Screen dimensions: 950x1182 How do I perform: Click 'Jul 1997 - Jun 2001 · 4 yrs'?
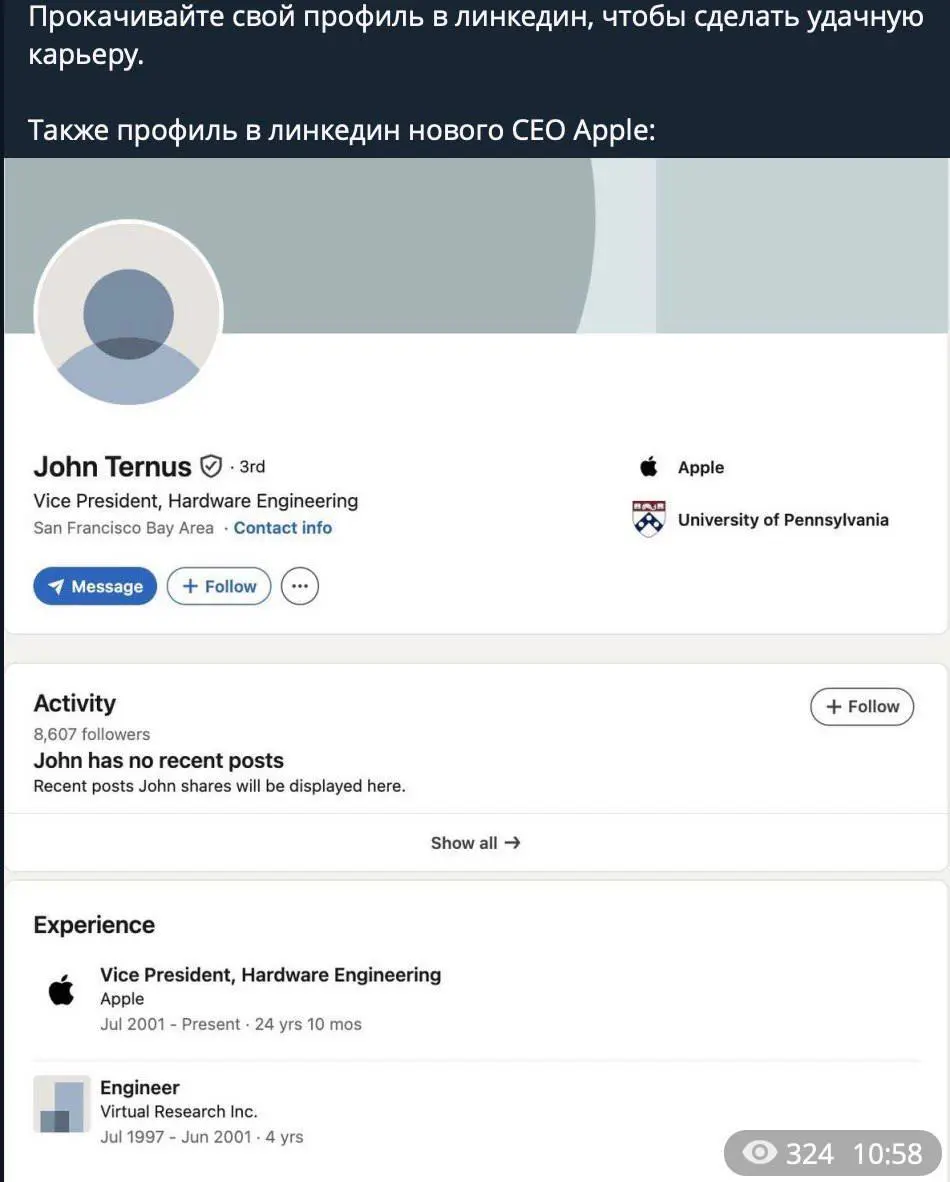[x=201, y=1136]
